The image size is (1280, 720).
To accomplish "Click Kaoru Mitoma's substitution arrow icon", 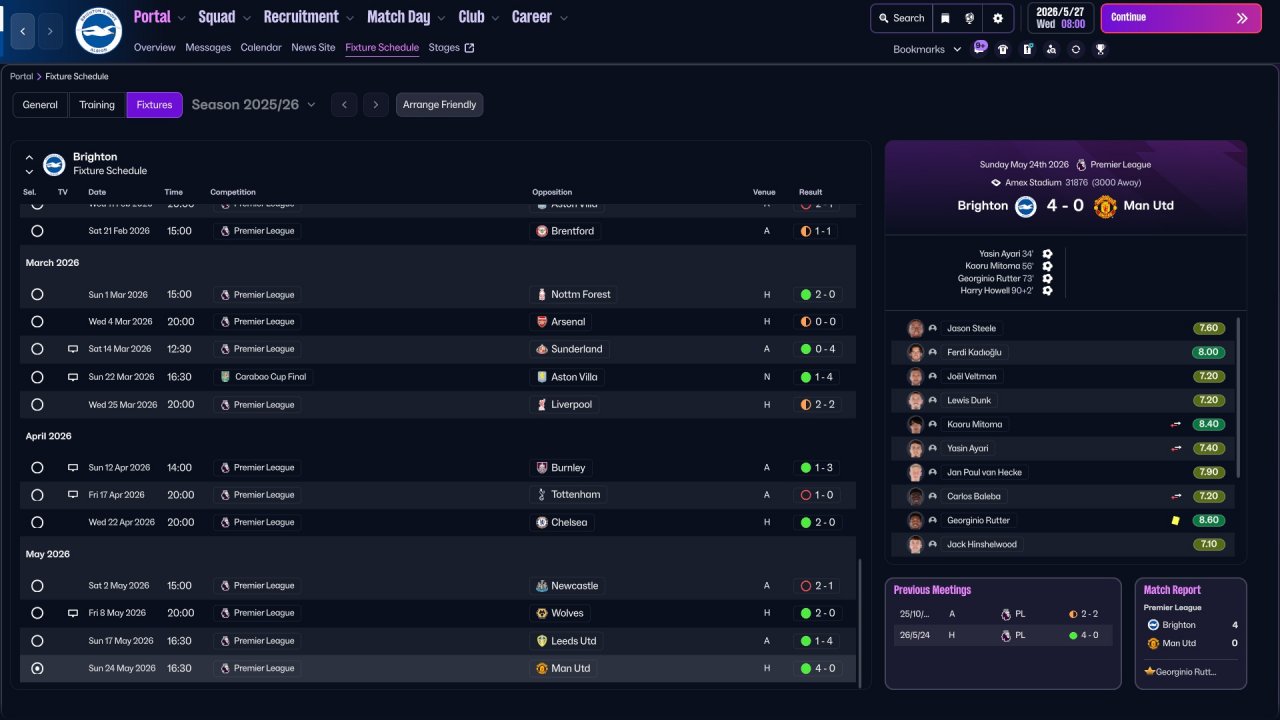I will (x=1176, y=424).
